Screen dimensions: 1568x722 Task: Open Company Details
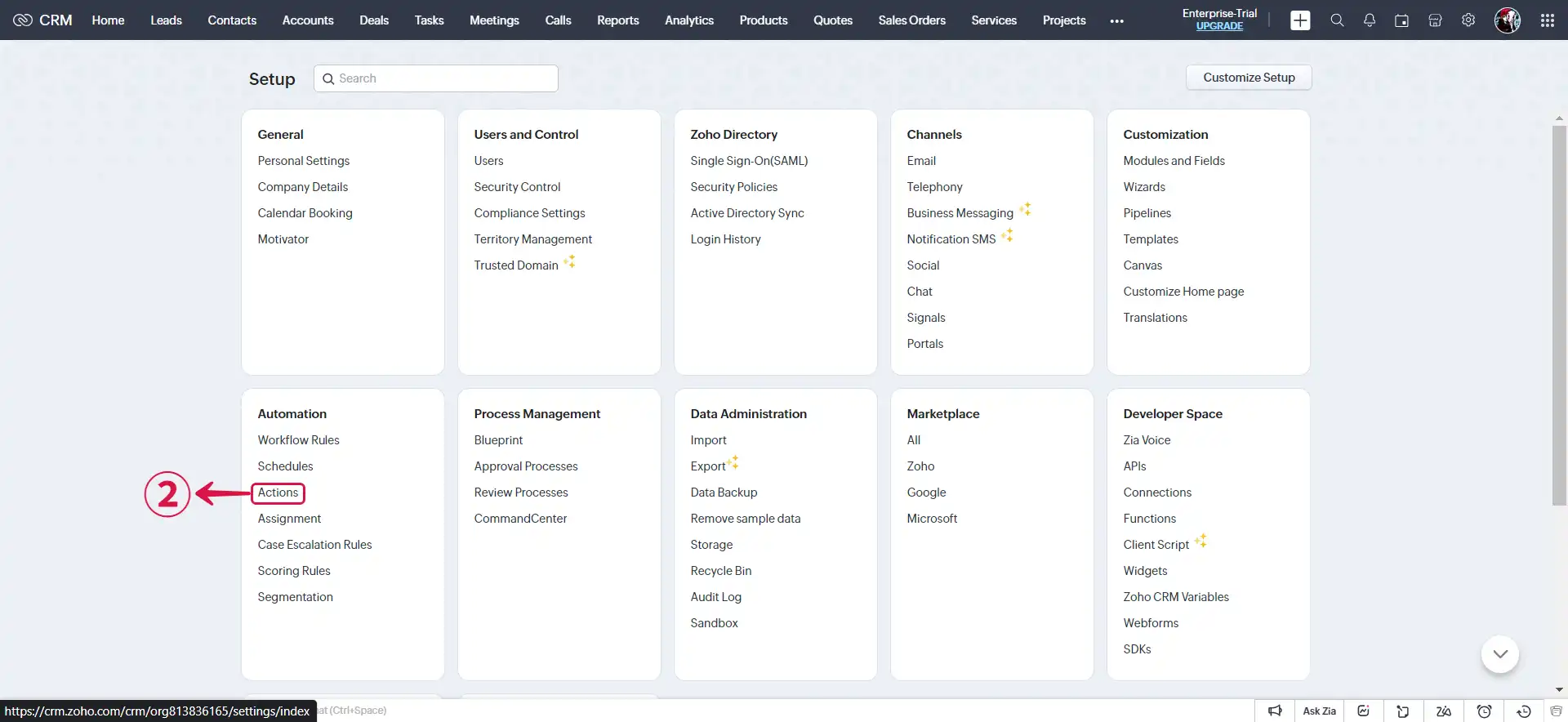[x=302, y=187]
